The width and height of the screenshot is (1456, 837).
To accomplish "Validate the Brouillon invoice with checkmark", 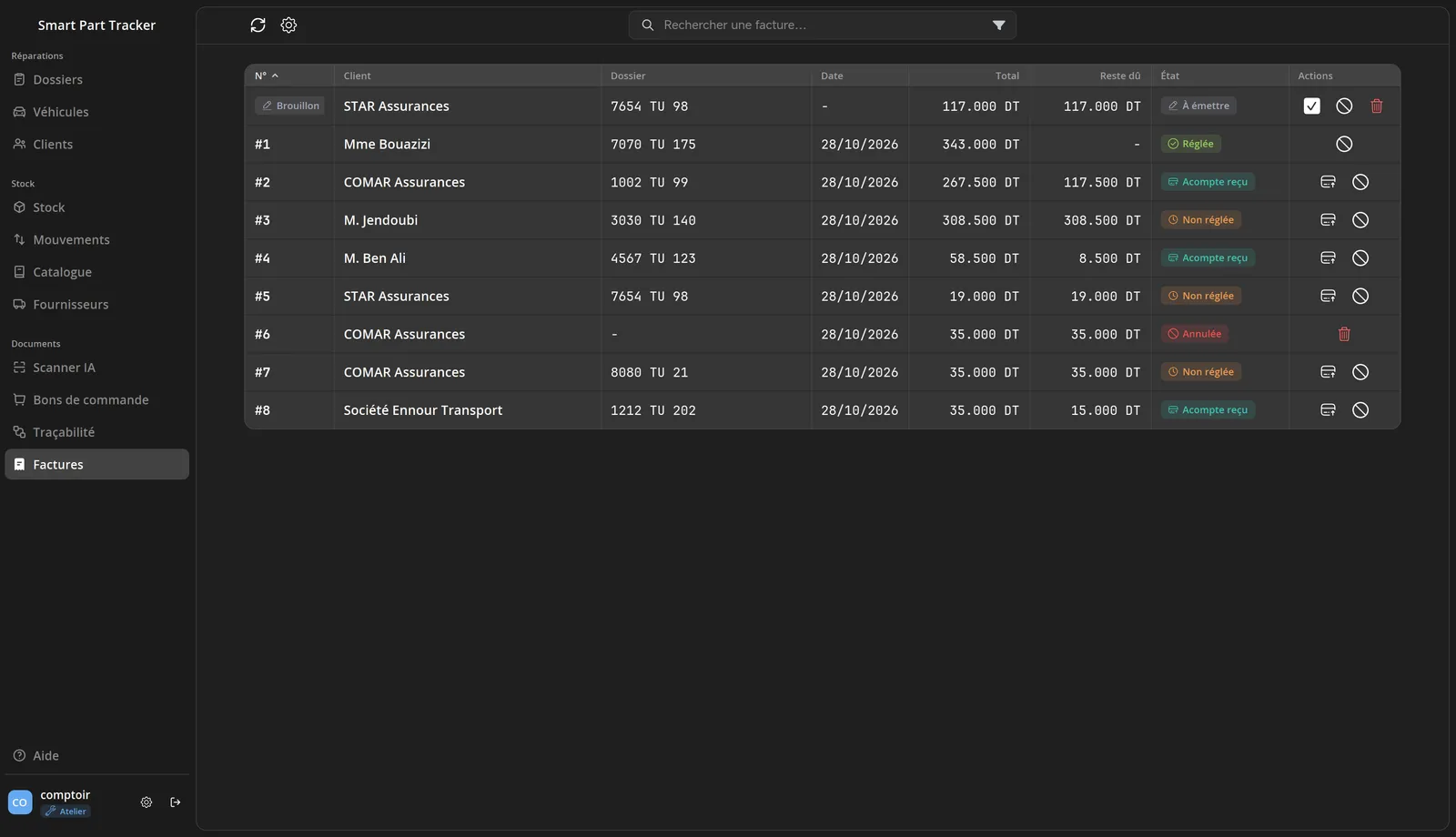I will click(1311, 106).
